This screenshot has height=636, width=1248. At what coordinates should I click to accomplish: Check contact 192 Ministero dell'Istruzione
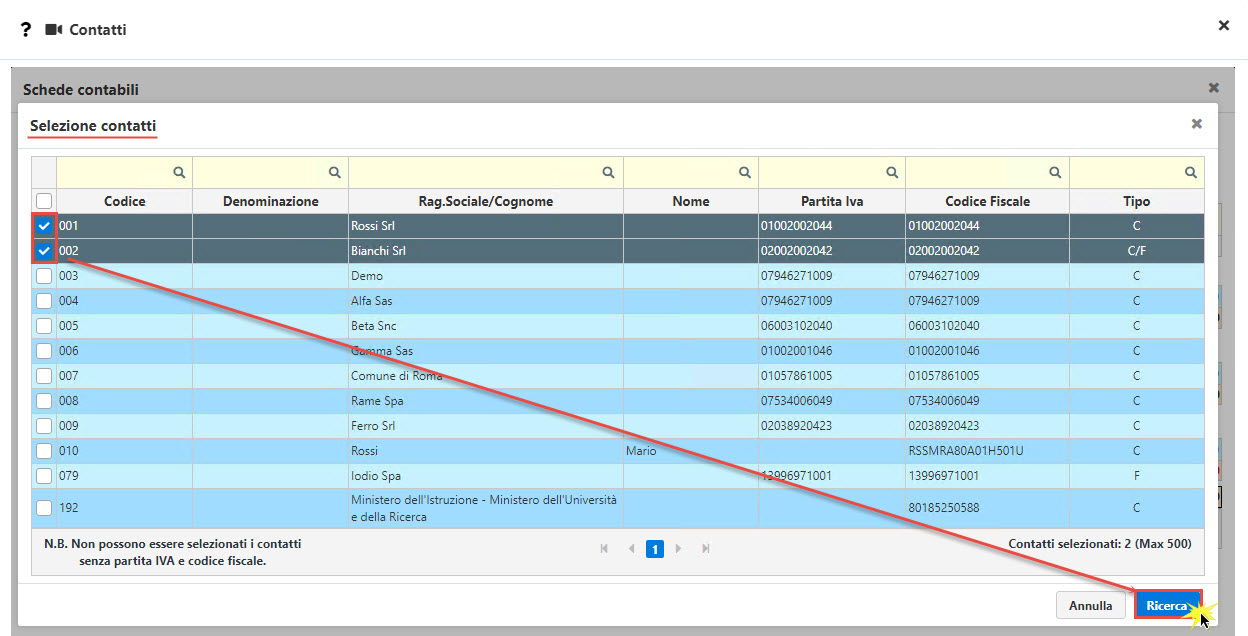[44, 508]
